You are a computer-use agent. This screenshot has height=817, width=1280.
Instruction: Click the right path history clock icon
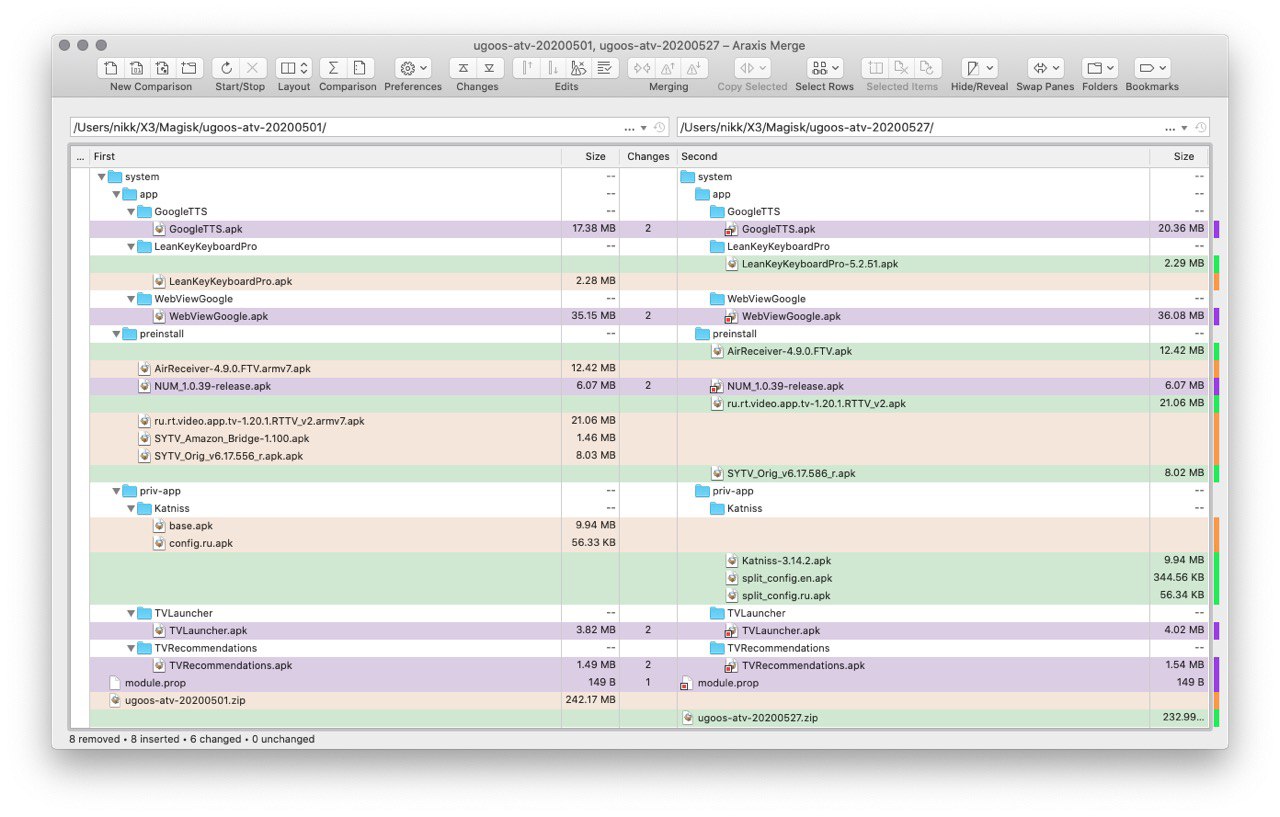(1201, 128)
